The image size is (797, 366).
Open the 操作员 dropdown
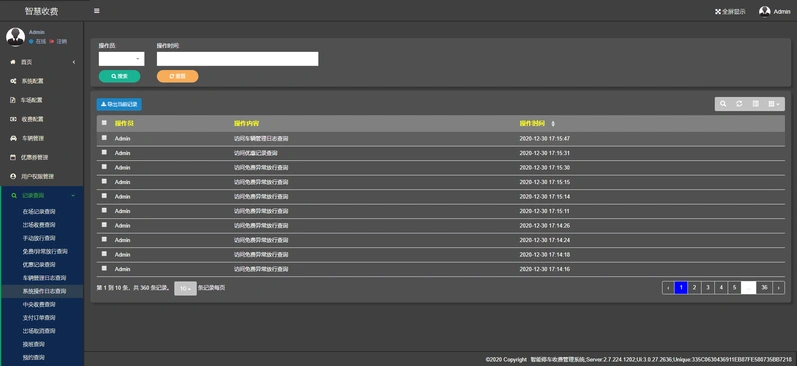click(121, 59)
